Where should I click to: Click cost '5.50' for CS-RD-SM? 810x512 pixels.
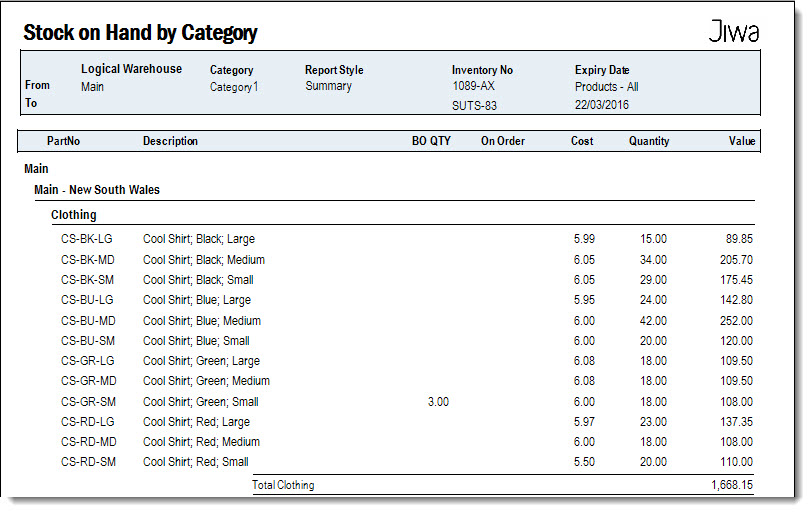[584, 462]
